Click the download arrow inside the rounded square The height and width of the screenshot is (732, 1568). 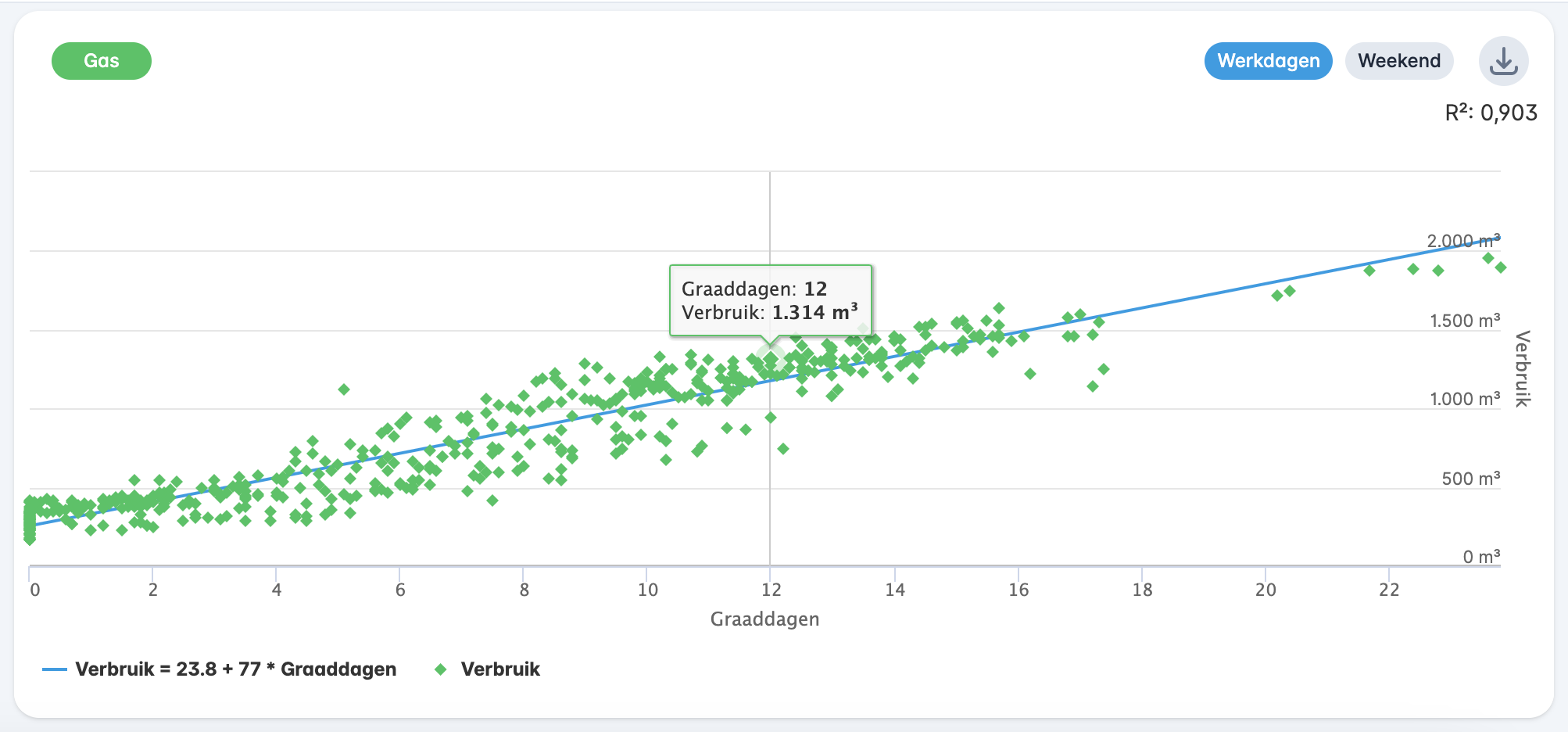[1503, 60]
